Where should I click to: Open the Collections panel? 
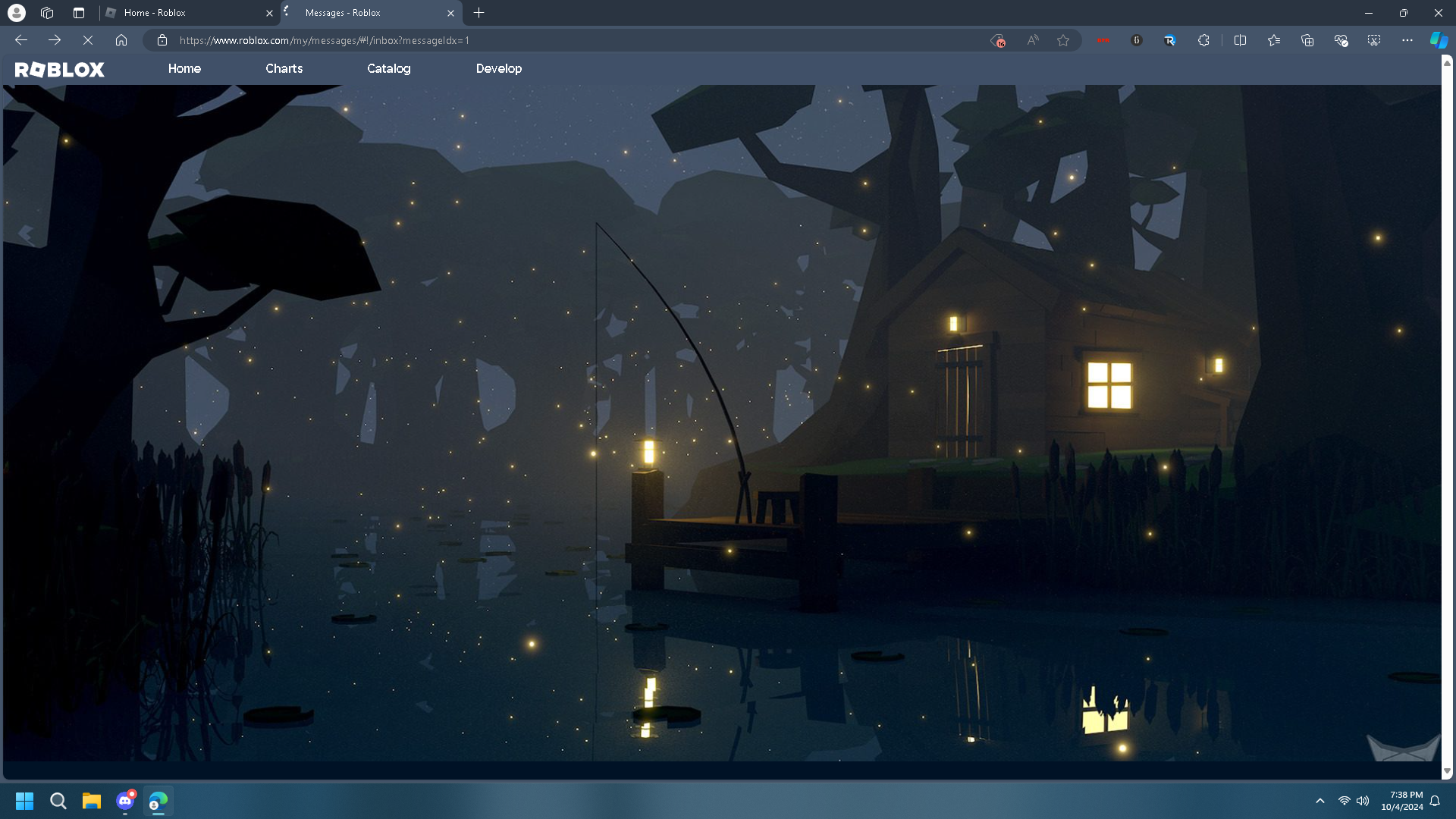1307,40
